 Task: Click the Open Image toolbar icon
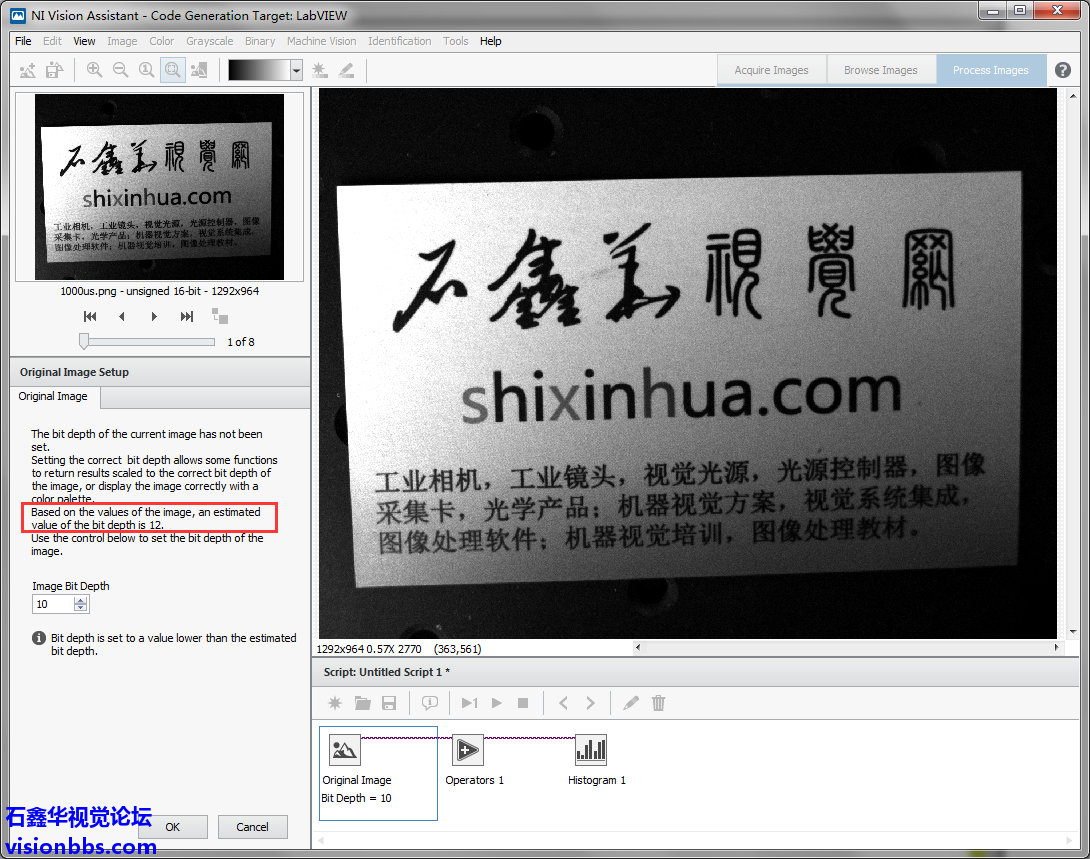pyautogui.click(x=28, y=70)
